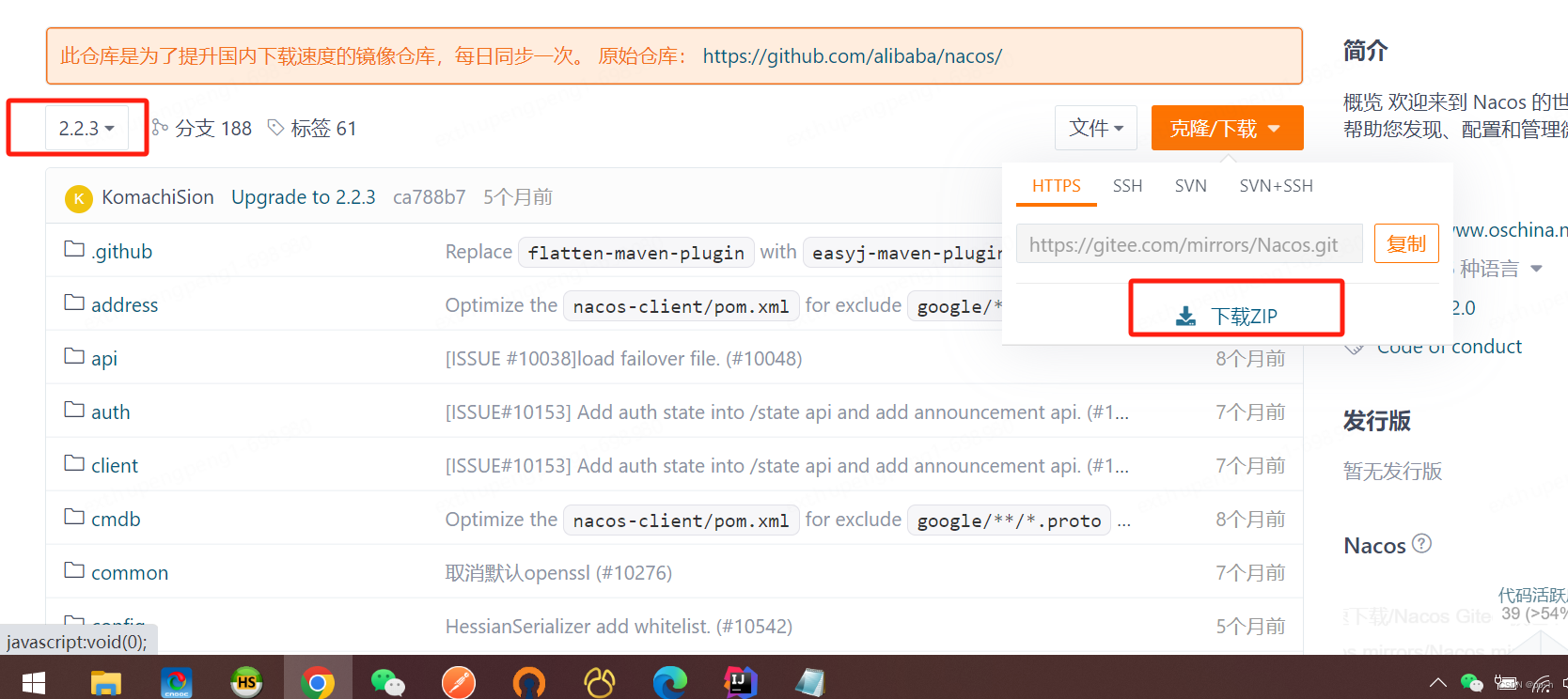Open the KomachiSion author link

tap(158, 197)
